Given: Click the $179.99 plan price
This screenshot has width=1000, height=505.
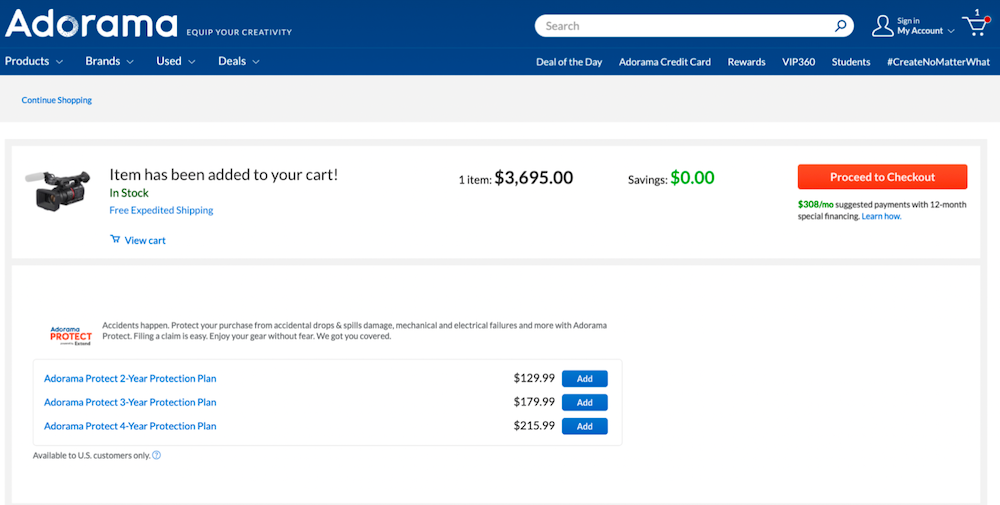Looking at the screenshot, I should (x=534, y=402).
